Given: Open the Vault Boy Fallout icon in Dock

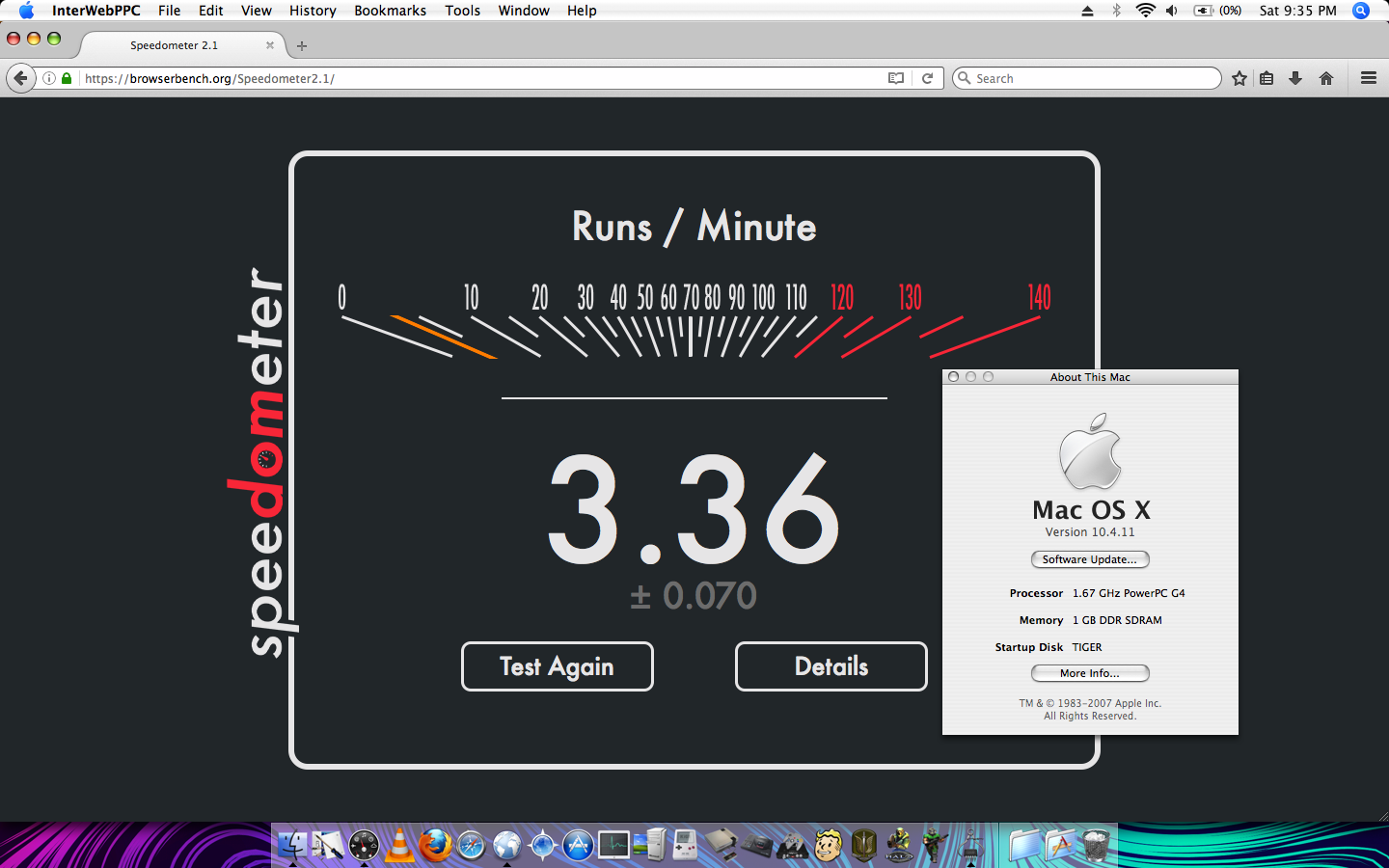Looking at the screenshot, I should click(828, 845).
